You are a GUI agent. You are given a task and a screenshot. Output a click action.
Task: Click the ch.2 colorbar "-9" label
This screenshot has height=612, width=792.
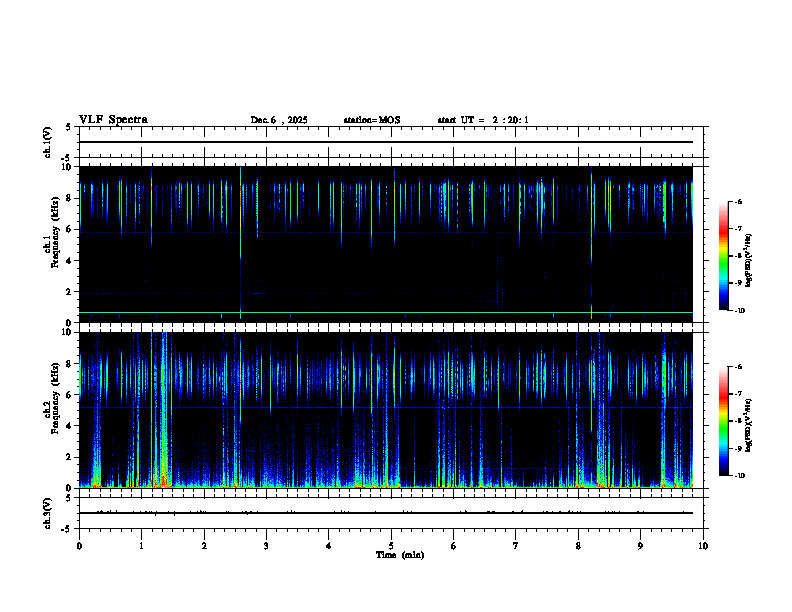point(738,448)
